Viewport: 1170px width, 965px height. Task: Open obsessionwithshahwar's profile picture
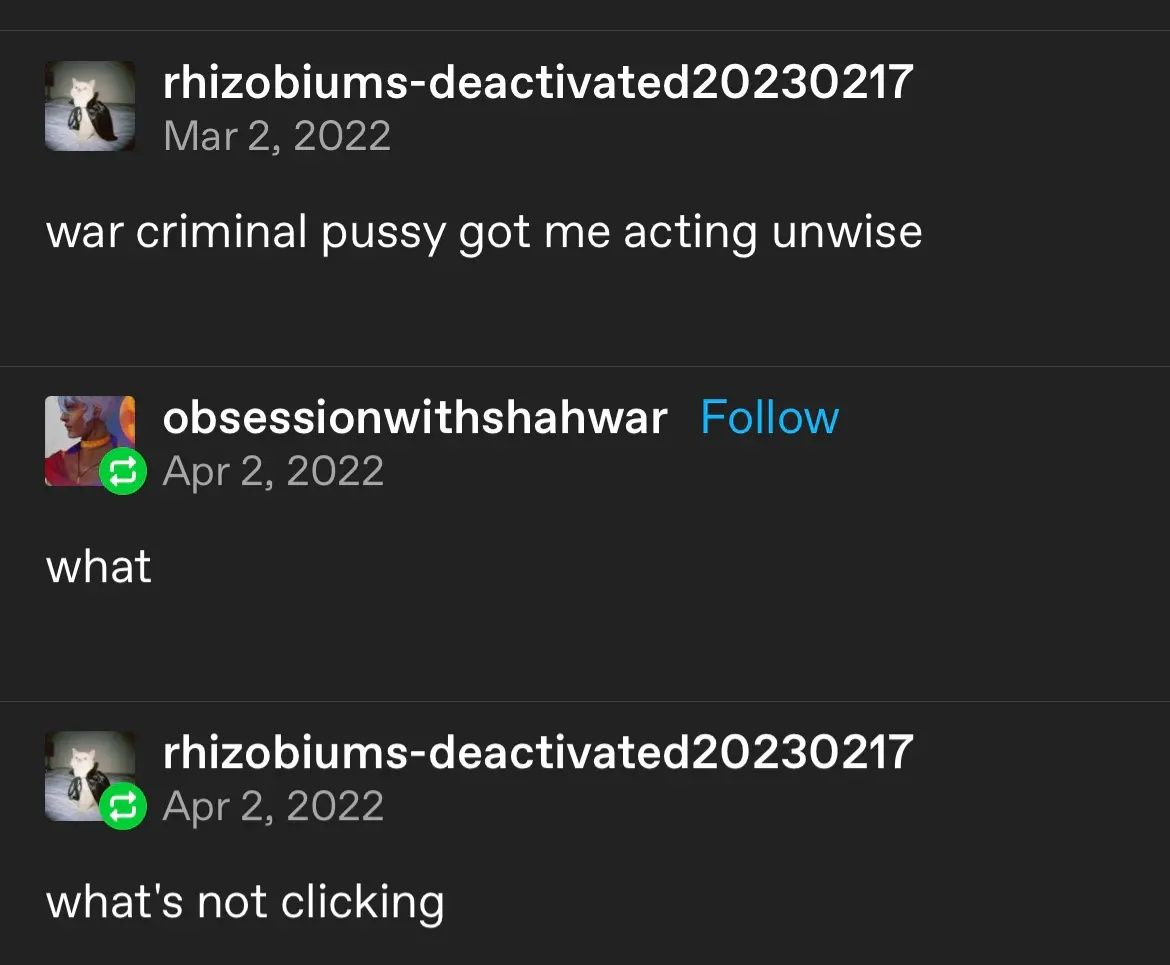(90, 441)
